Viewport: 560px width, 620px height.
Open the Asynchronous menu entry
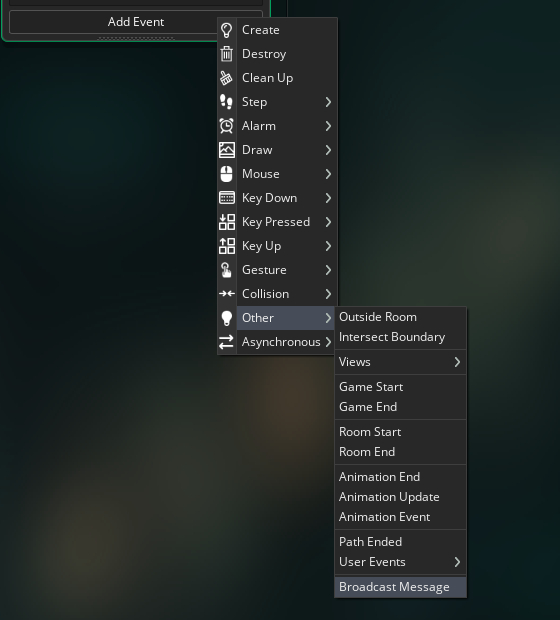(x=277, y=342)
